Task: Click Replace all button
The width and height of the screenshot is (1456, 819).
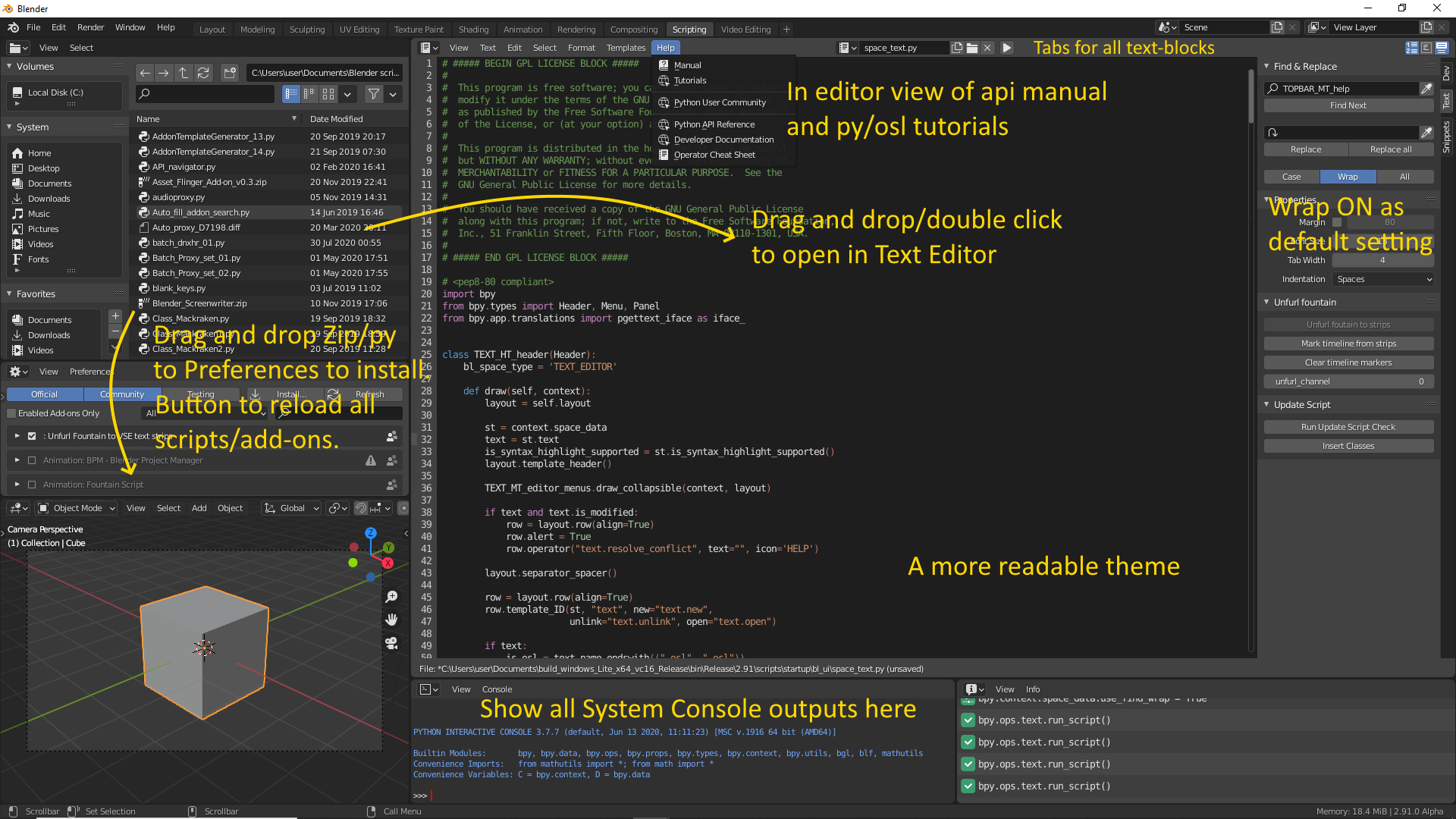Action: [x=1391, y=149]
